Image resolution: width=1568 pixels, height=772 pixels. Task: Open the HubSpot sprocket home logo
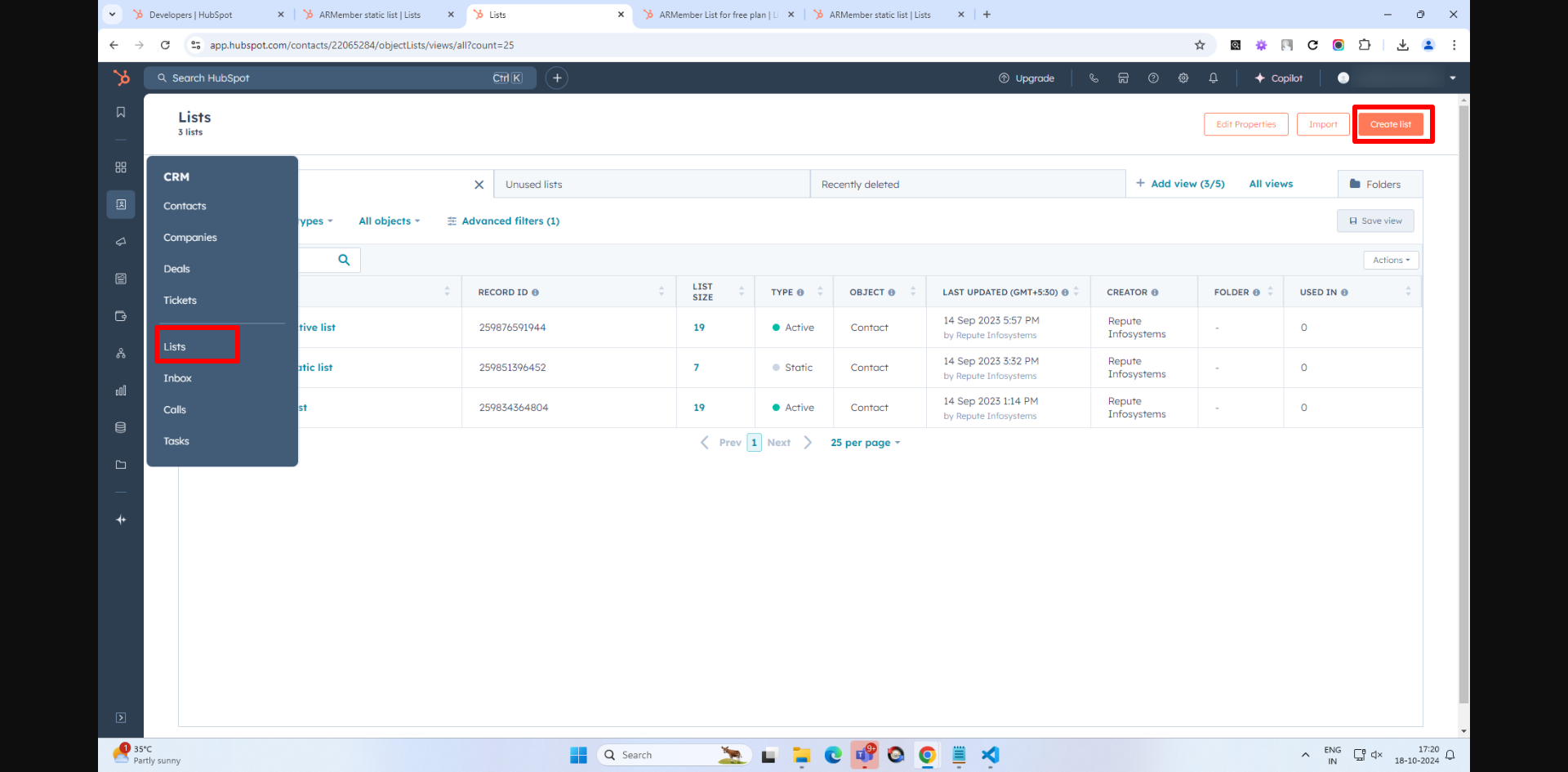pos(121,78)
